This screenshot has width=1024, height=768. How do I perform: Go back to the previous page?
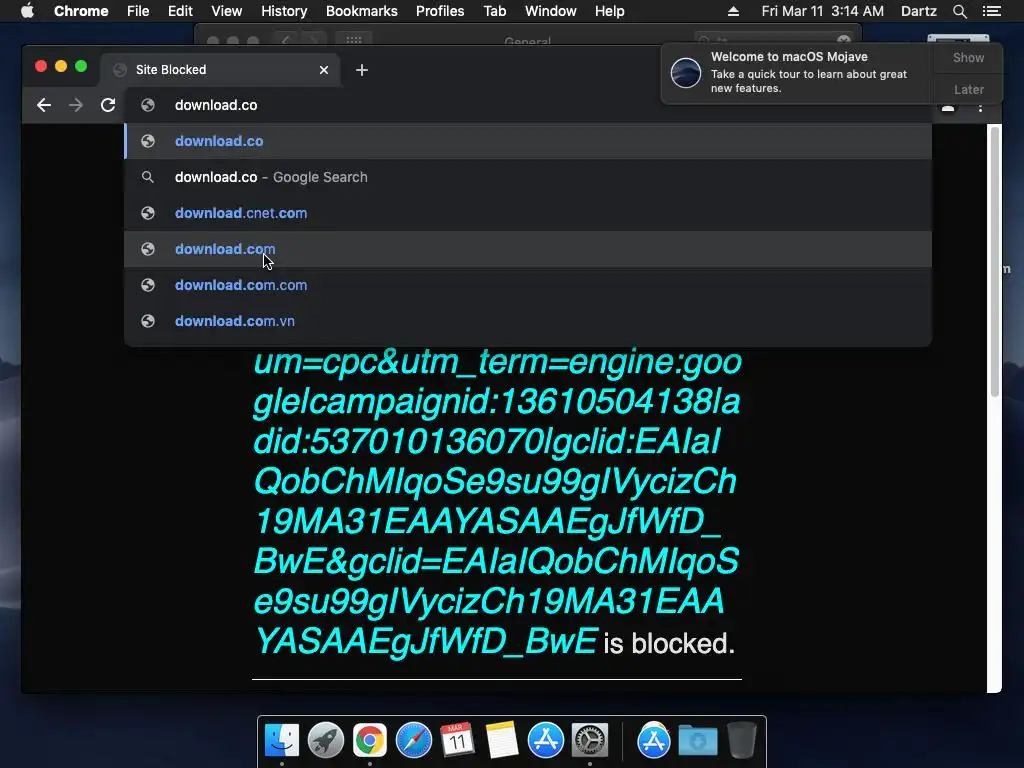(x=44, y=105)
